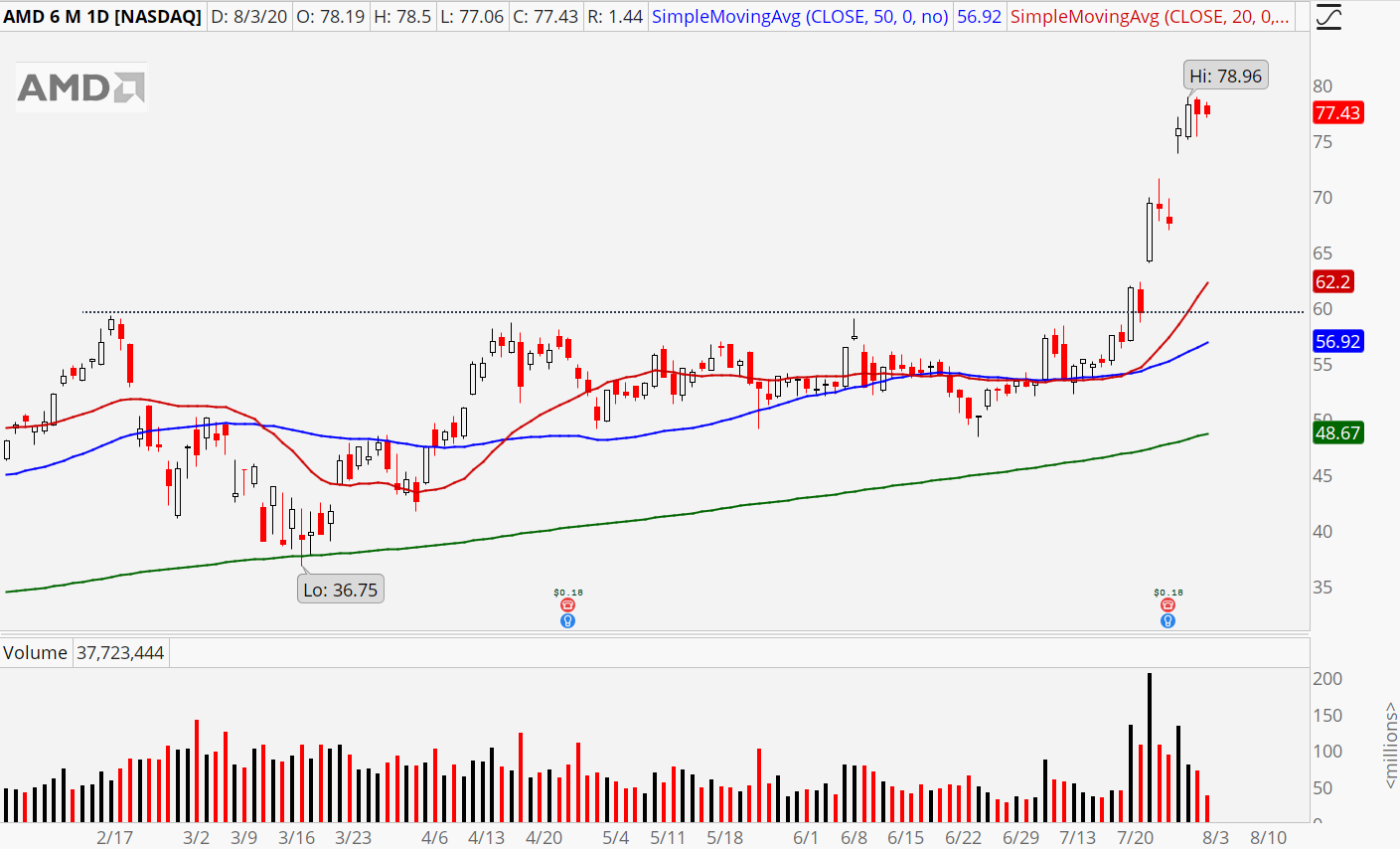Click the L: 77.06 low value
The height and width of the screenshot is (849, 1400).
pyautogui.click(x=472, y=17)
